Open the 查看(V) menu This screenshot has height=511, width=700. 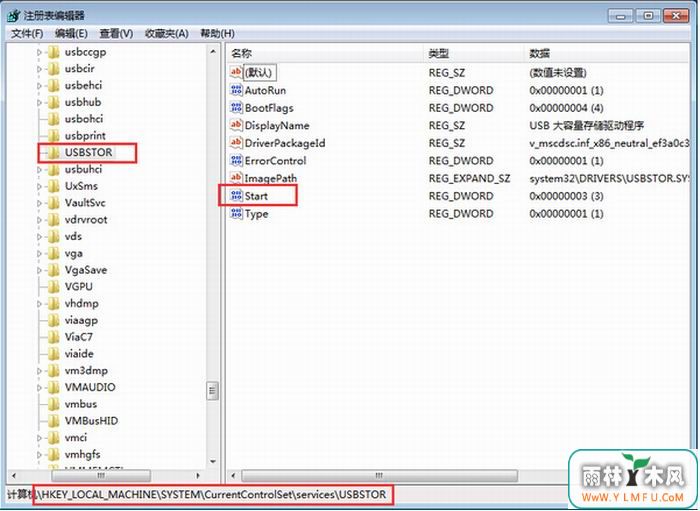pos(116,33)
